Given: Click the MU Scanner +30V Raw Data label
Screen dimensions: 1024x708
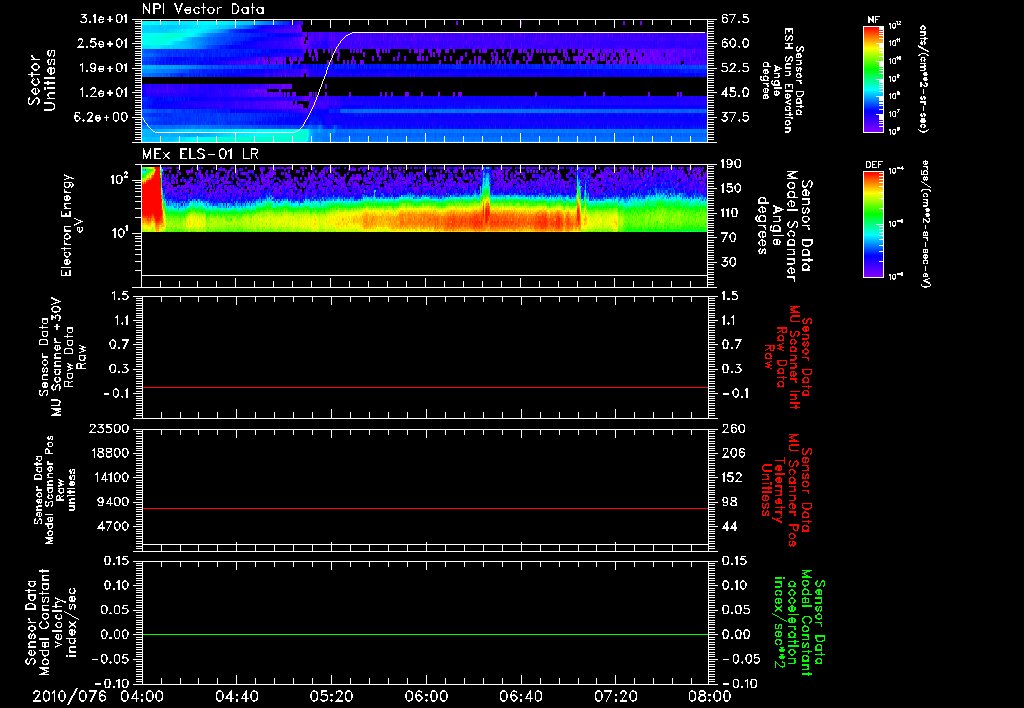Looking at the screenshot, I should [x=61, y=356].
